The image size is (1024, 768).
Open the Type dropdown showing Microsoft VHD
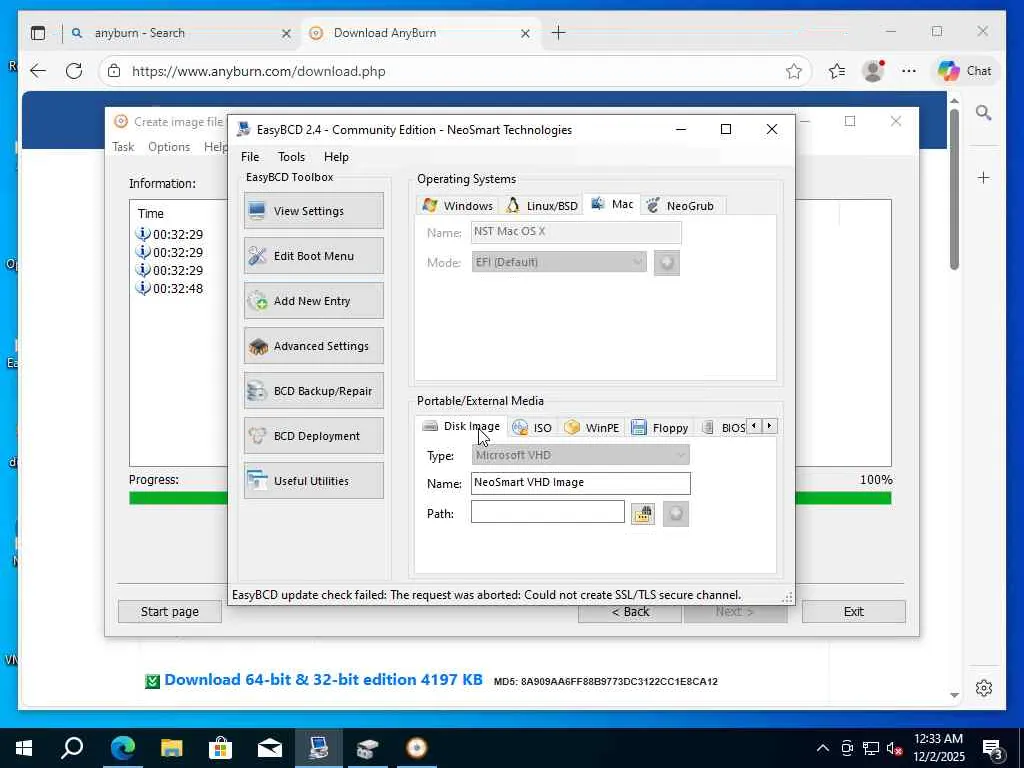pyautogui.click(x=580, y=455)
